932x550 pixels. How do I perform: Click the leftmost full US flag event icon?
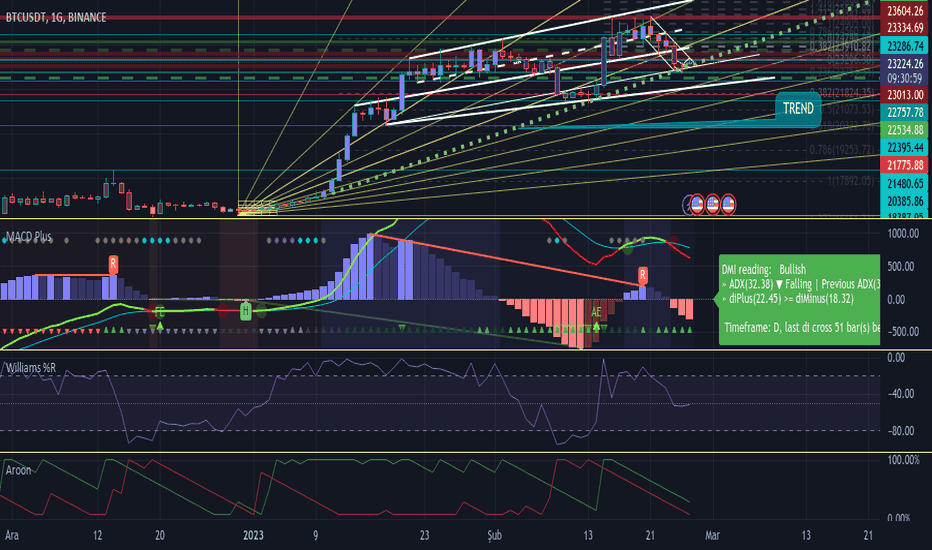[697, 205]
